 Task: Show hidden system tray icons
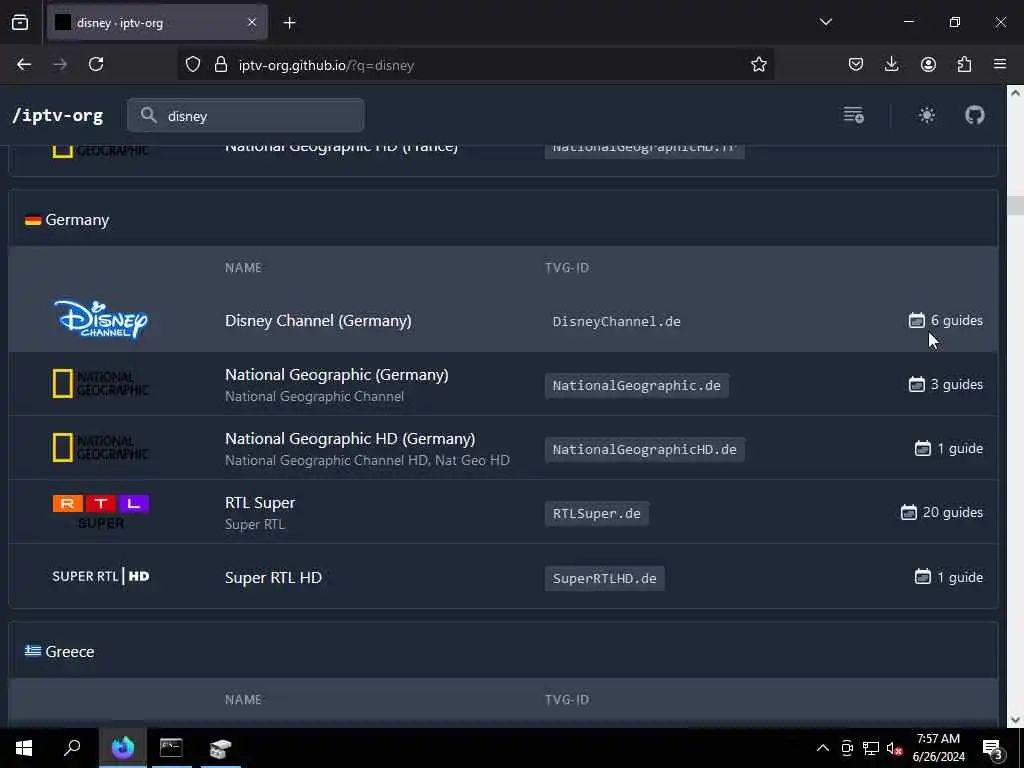click(x=823, y=748)
